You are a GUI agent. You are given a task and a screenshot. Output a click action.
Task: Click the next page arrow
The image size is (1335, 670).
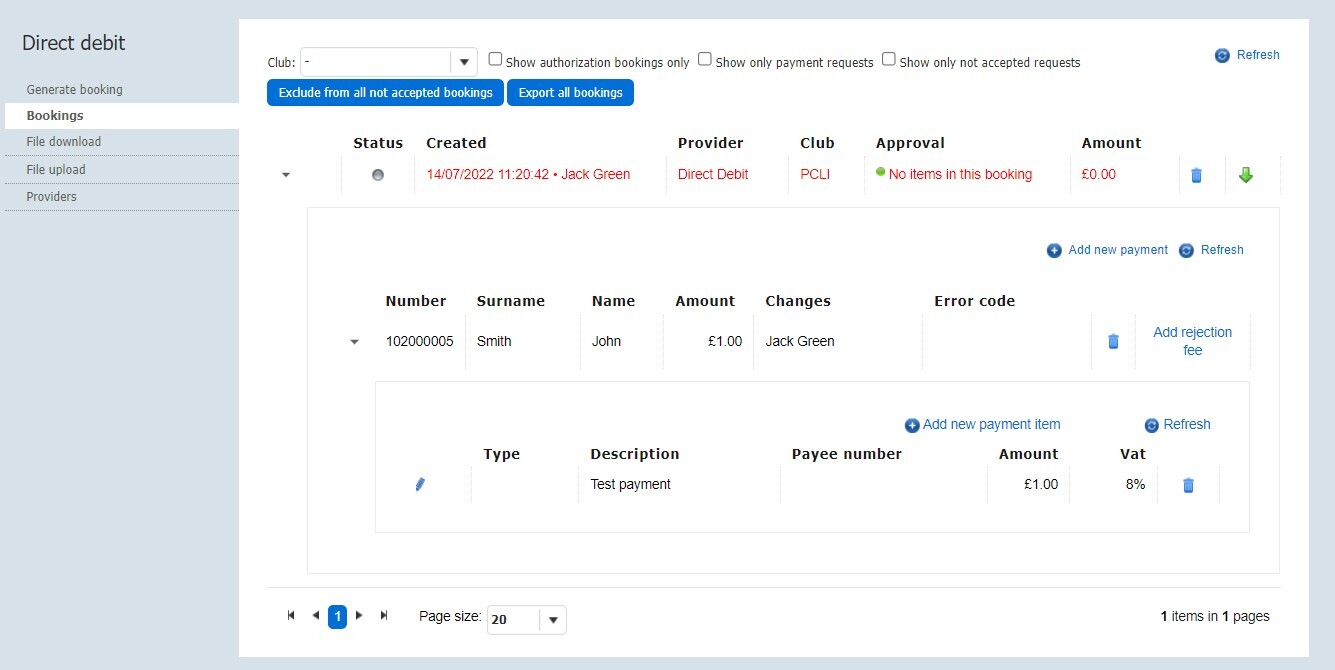[360, 616]
